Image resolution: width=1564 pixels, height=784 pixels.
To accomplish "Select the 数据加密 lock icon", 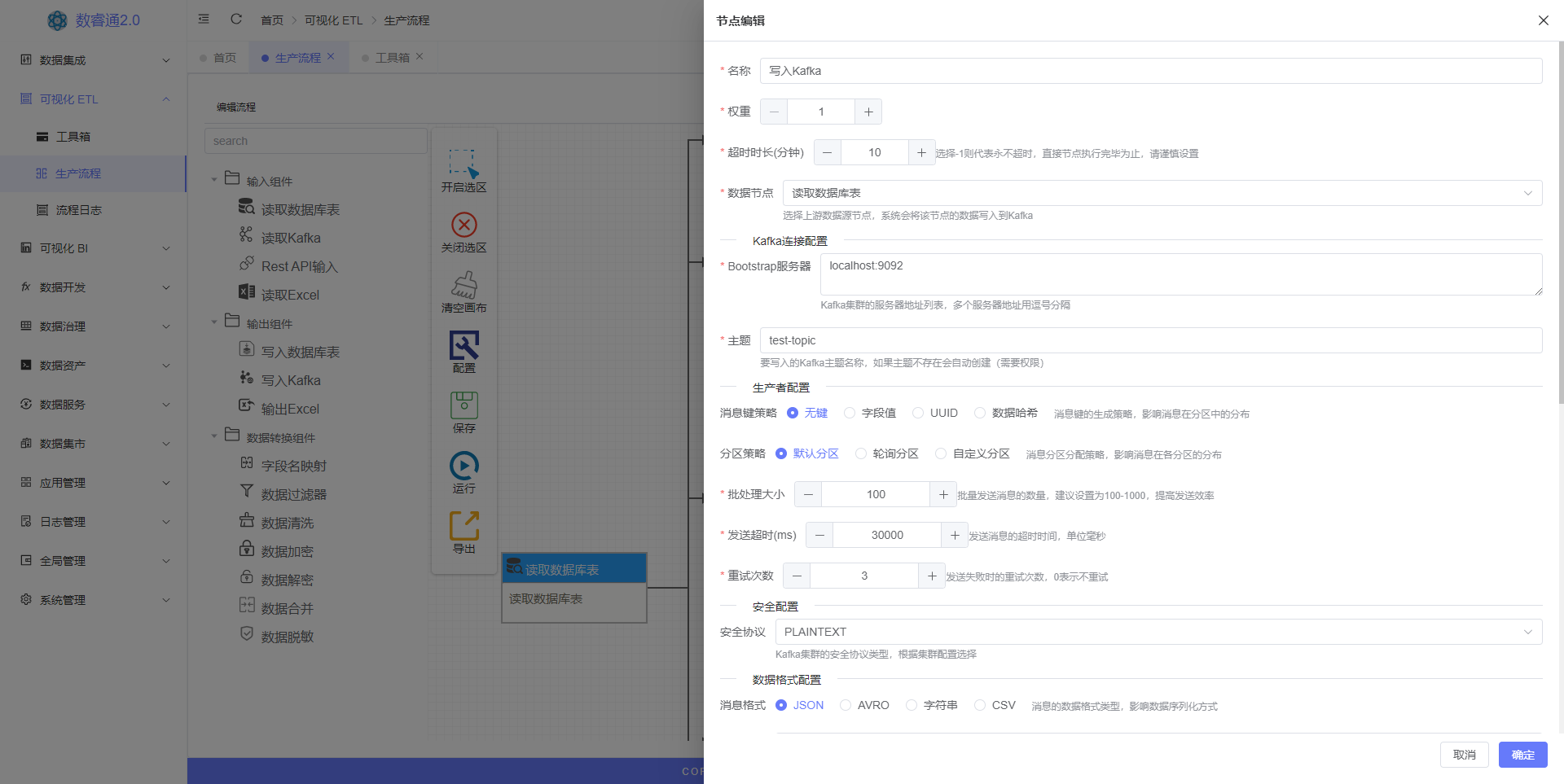I will click(247, 549).
